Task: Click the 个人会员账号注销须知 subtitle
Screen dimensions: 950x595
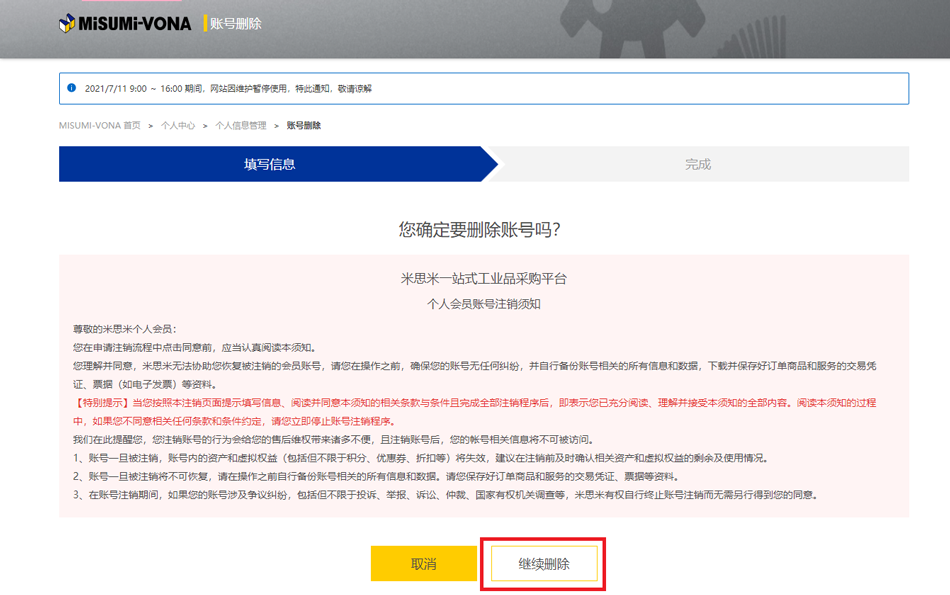Action: point(484,304)
